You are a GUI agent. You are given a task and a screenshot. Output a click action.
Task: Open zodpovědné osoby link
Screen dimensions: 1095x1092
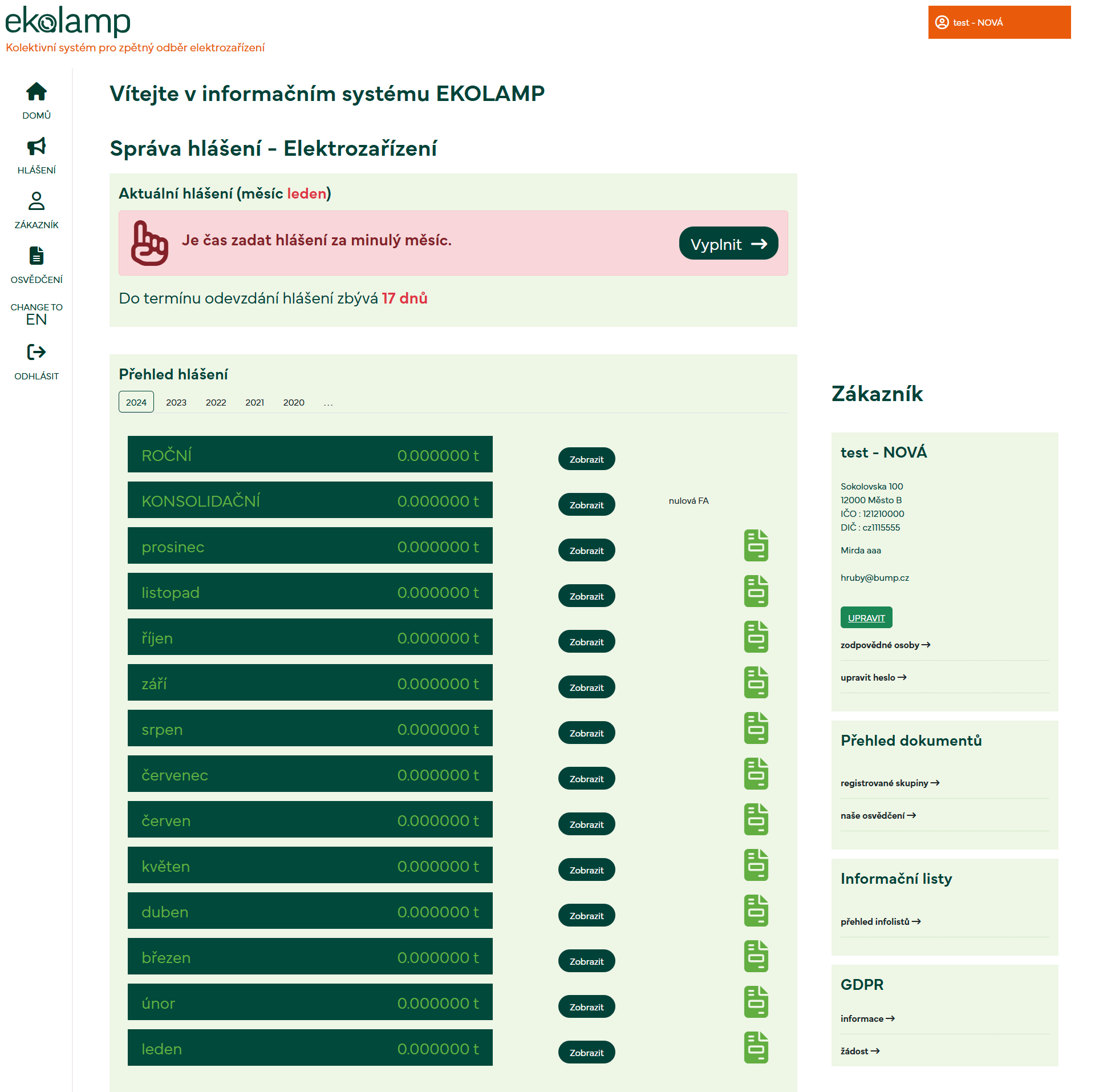885,645
